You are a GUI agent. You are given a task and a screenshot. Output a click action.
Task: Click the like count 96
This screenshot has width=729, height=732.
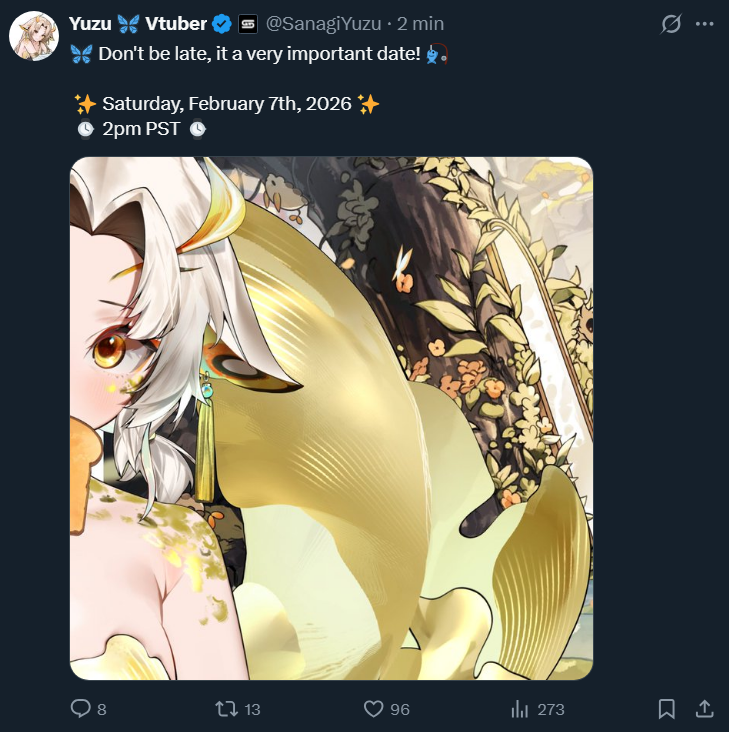tap(400, 710)
